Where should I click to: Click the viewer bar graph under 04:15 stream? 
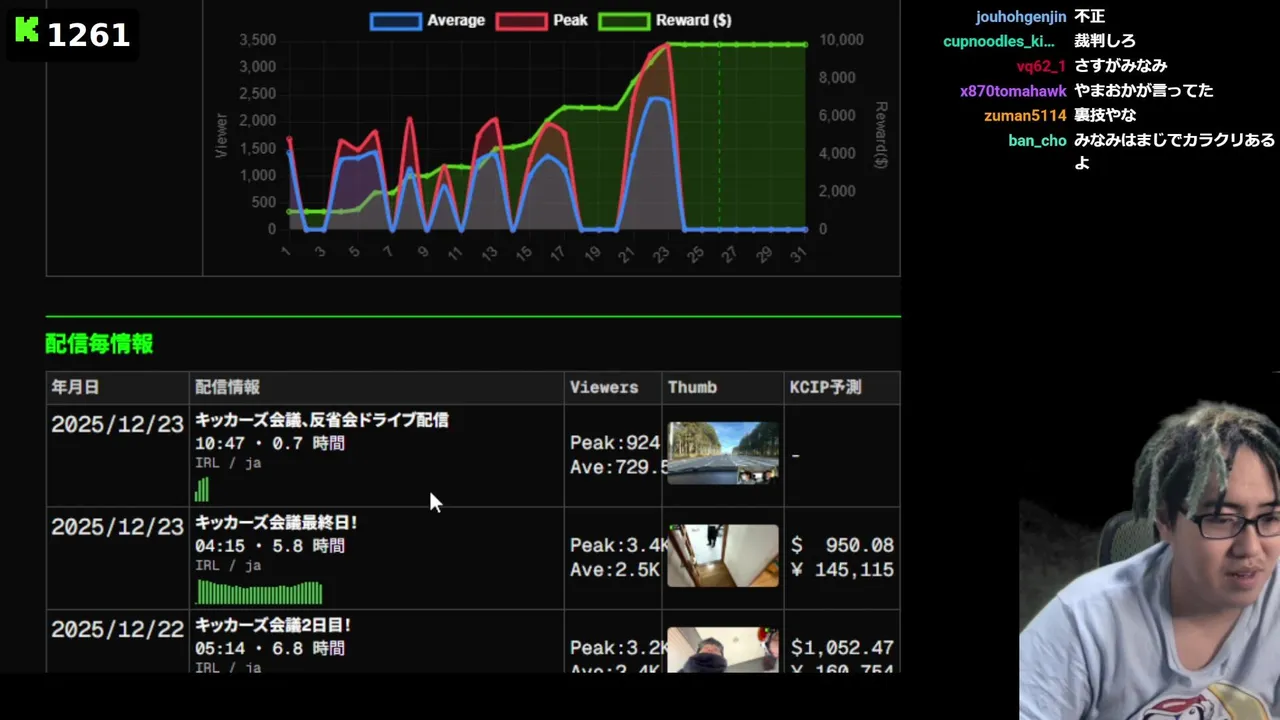(259, 593)
